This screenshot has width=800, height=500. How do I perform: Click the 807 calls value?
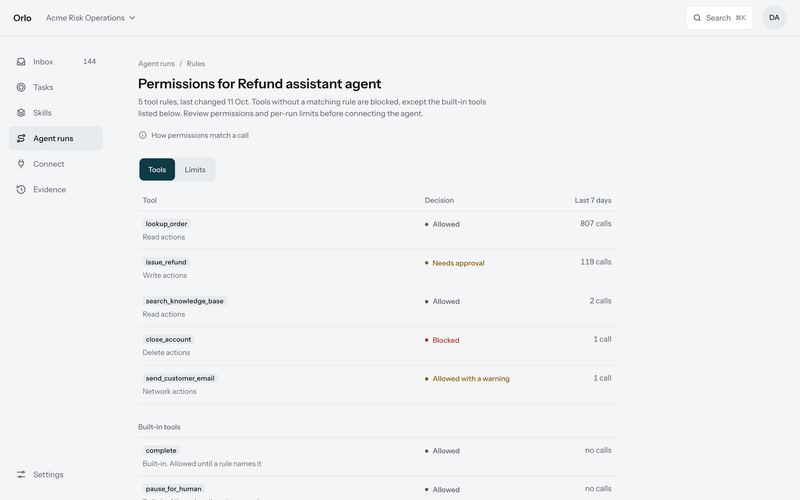[x=595, y=223]
